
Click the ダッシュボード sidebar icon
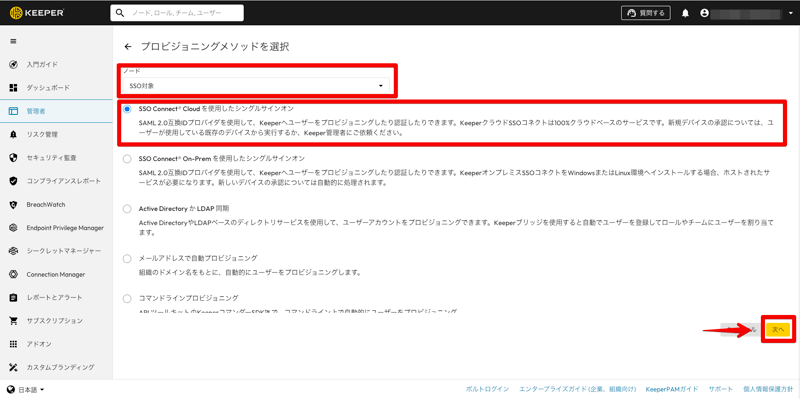(14, 88)
